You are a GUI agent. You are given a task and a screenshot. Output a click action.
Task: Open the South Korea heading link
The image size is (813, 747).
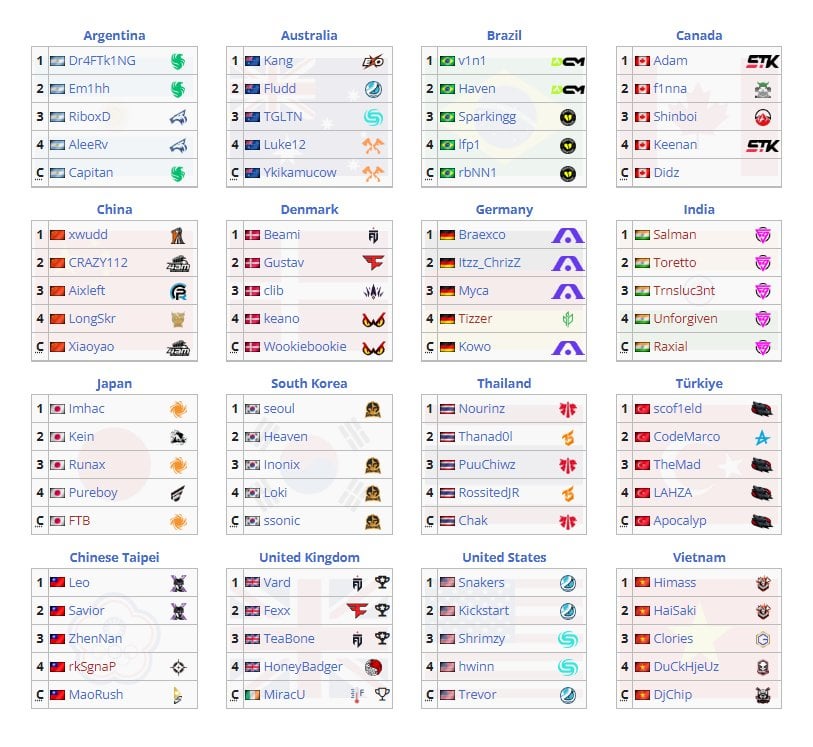click(308, 383)
